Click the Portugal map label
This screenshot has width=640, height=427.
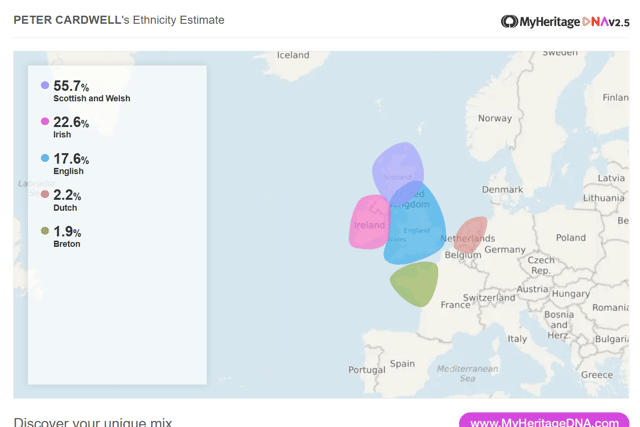pyautogui.click(x=367, y=370)
